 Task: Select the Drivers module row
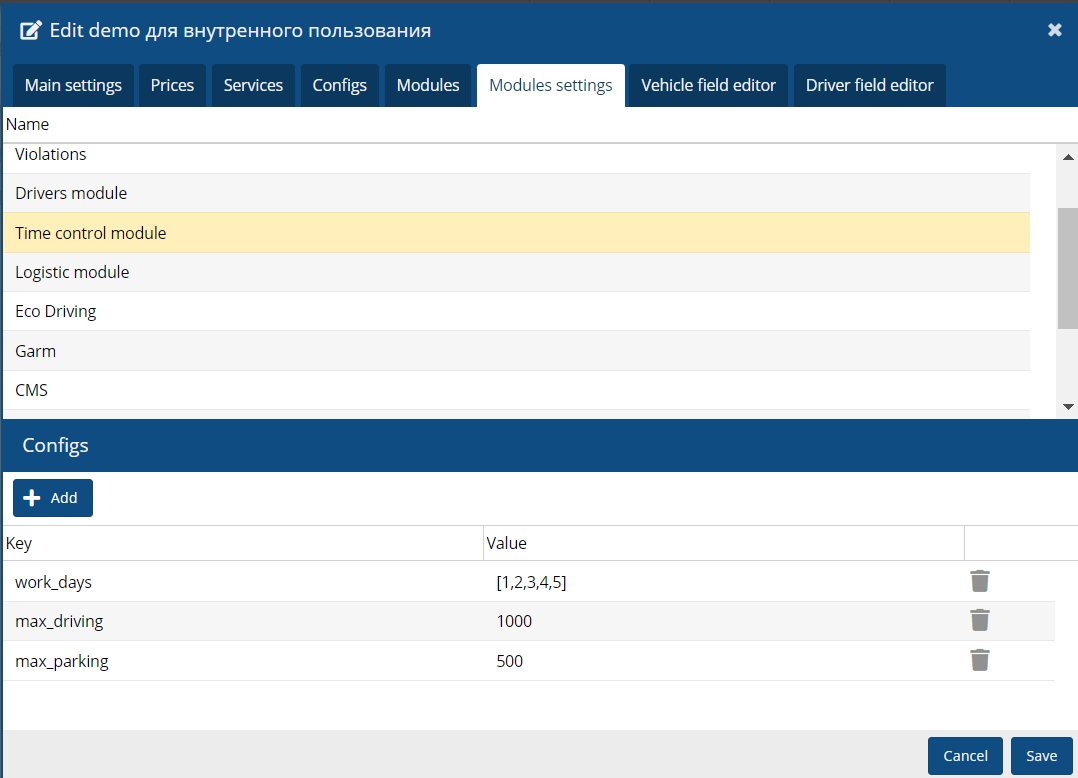coord(71,193)
